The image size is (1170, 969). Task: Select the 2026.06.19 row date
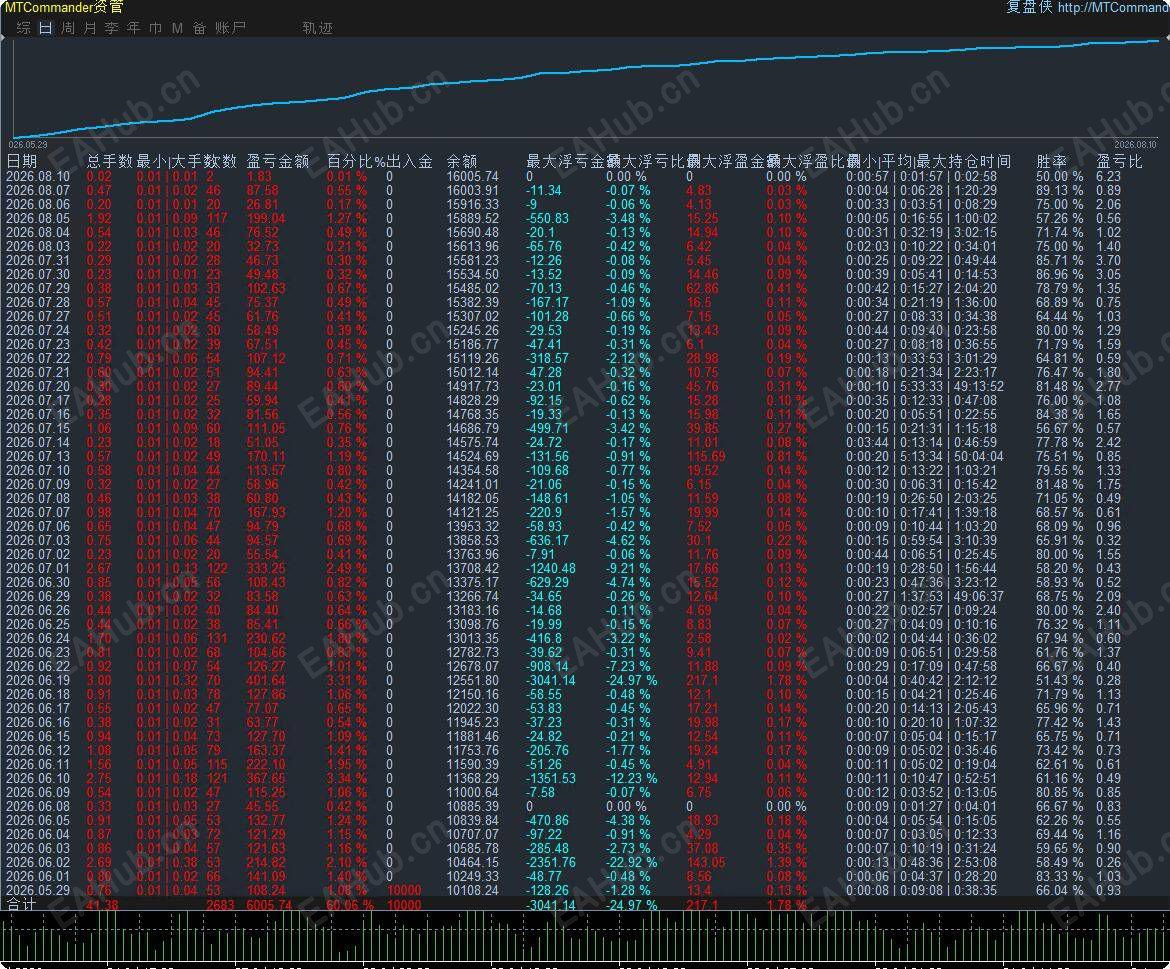point(37,680)
